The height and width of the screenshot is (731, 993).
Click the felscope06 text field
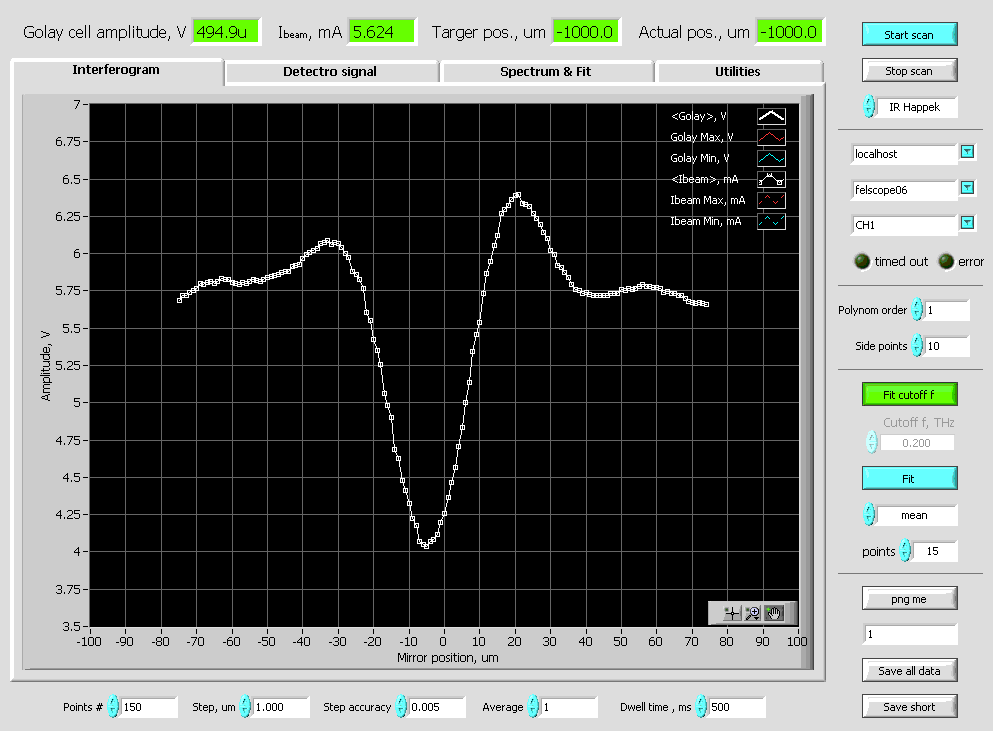[x=904, y=189]
